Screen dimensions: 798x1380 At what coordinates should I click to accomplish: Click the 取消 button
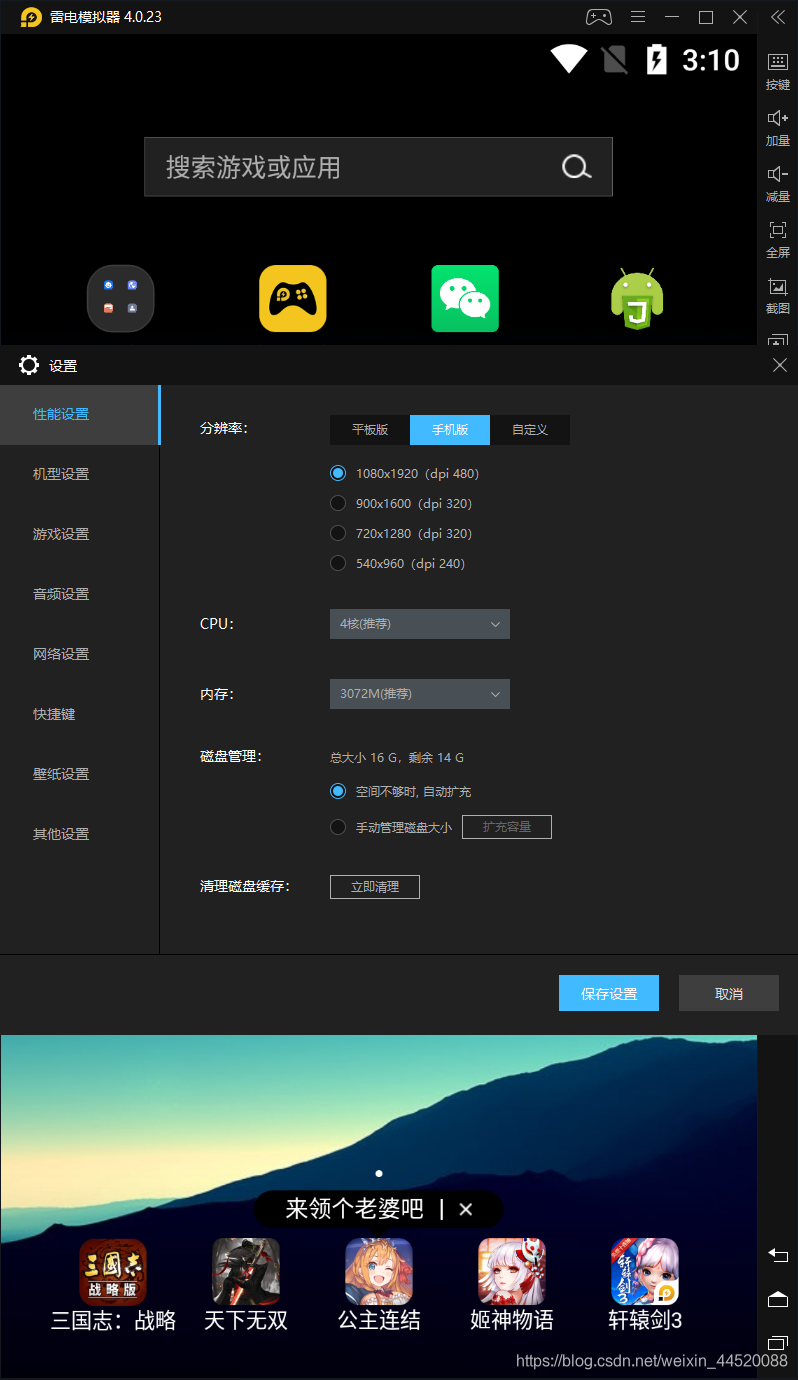click(729, 993)
